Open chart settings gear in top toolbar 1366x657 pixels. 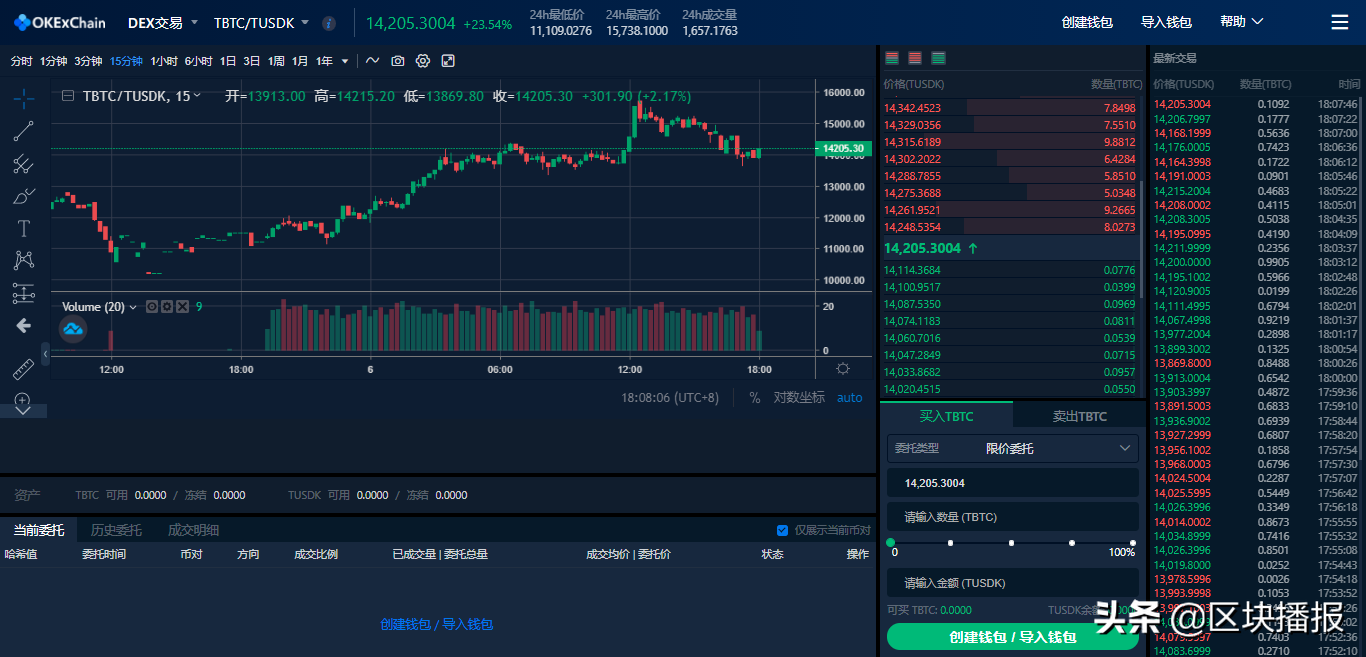coord(423,61)
